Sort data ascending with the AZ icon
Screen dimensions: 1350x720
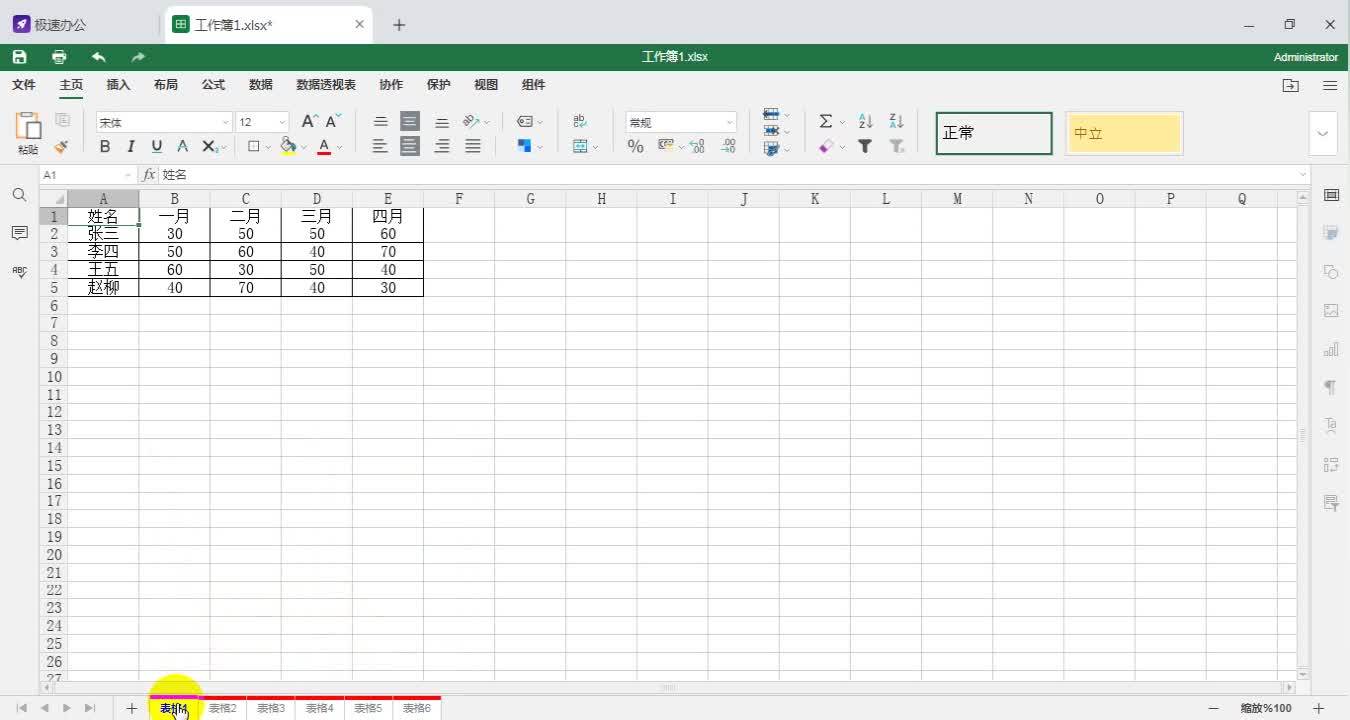click(x=864, y=121)
